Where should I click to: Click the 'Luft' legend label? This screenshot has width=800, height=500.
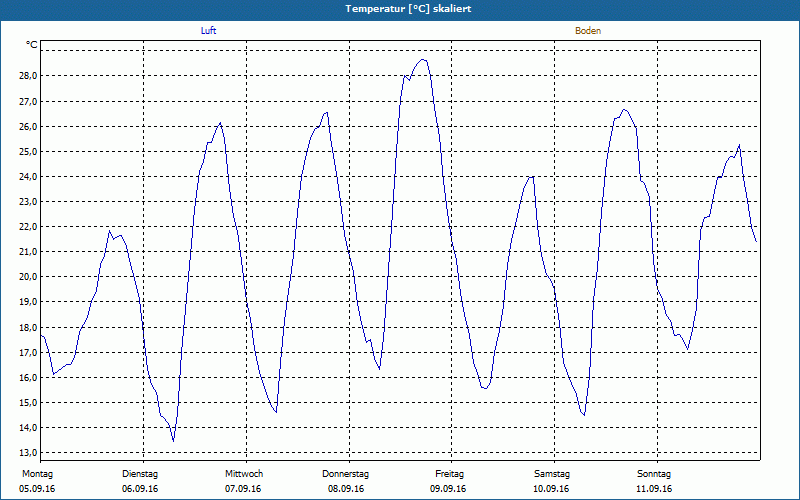(208, 31)
